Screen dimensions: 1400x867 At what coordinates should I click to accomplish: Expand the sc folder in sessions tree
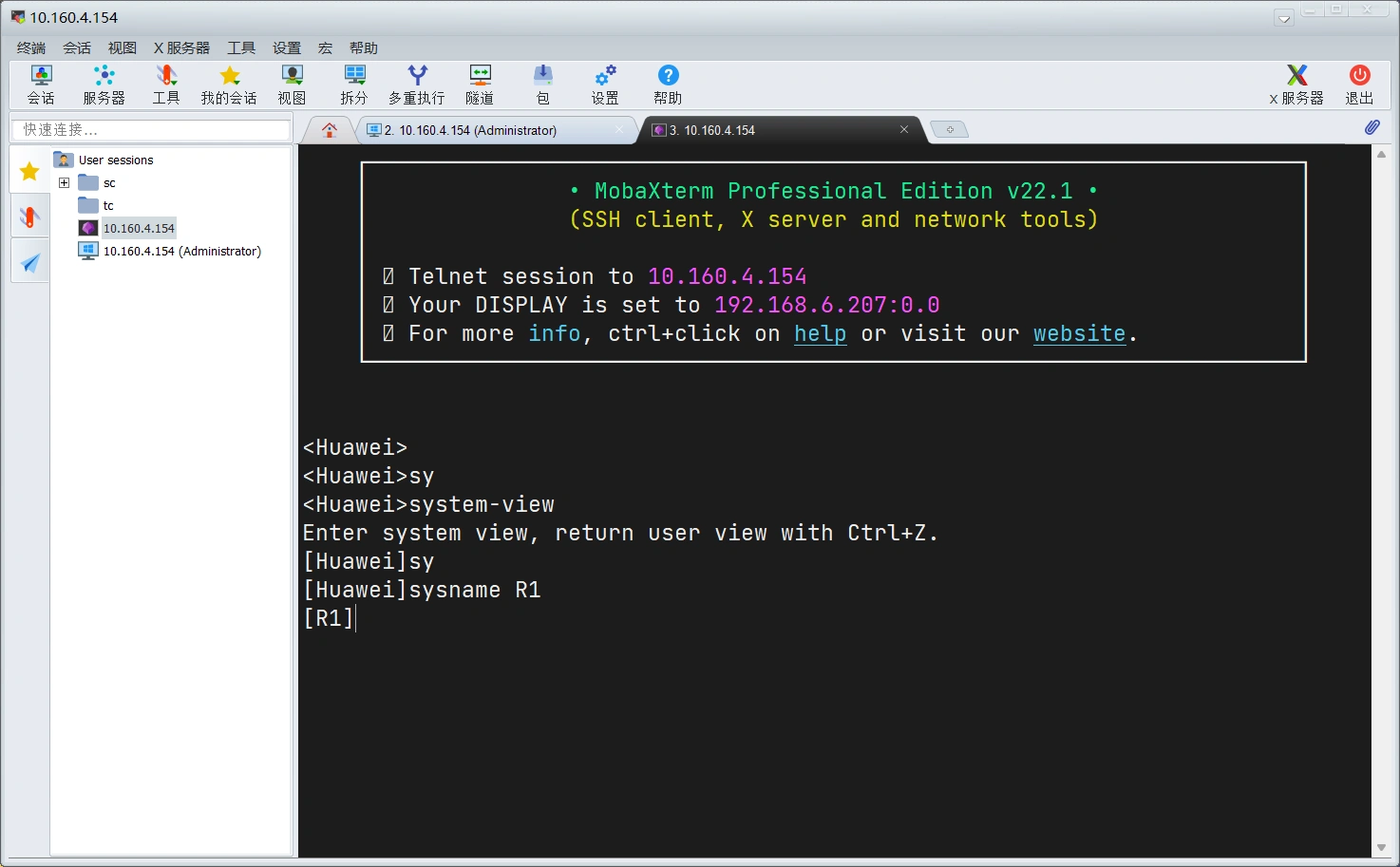pyautogui.click(x=65, y=182)
